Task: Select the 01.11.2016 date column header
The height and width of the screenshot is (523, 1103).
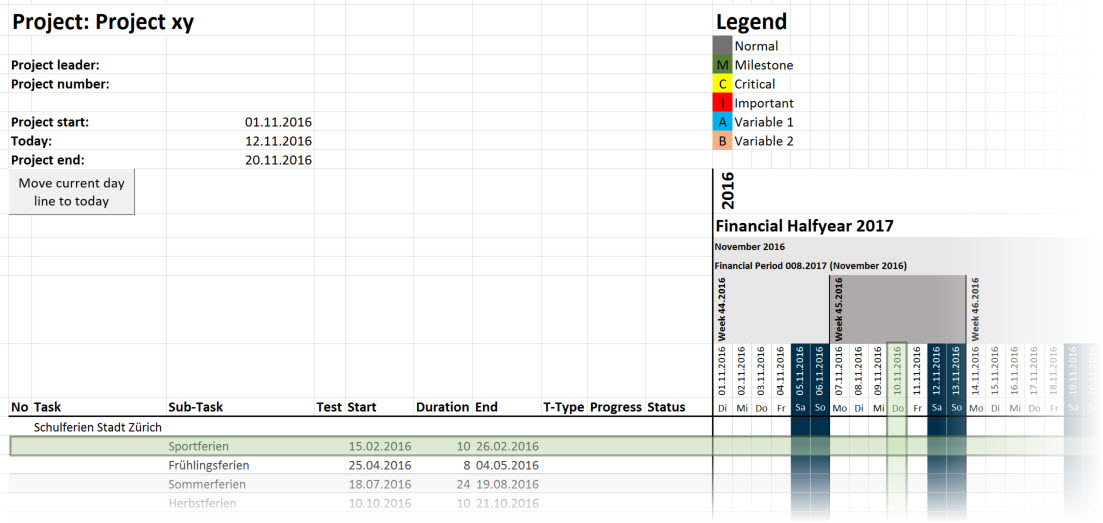Action: (722, 372)
